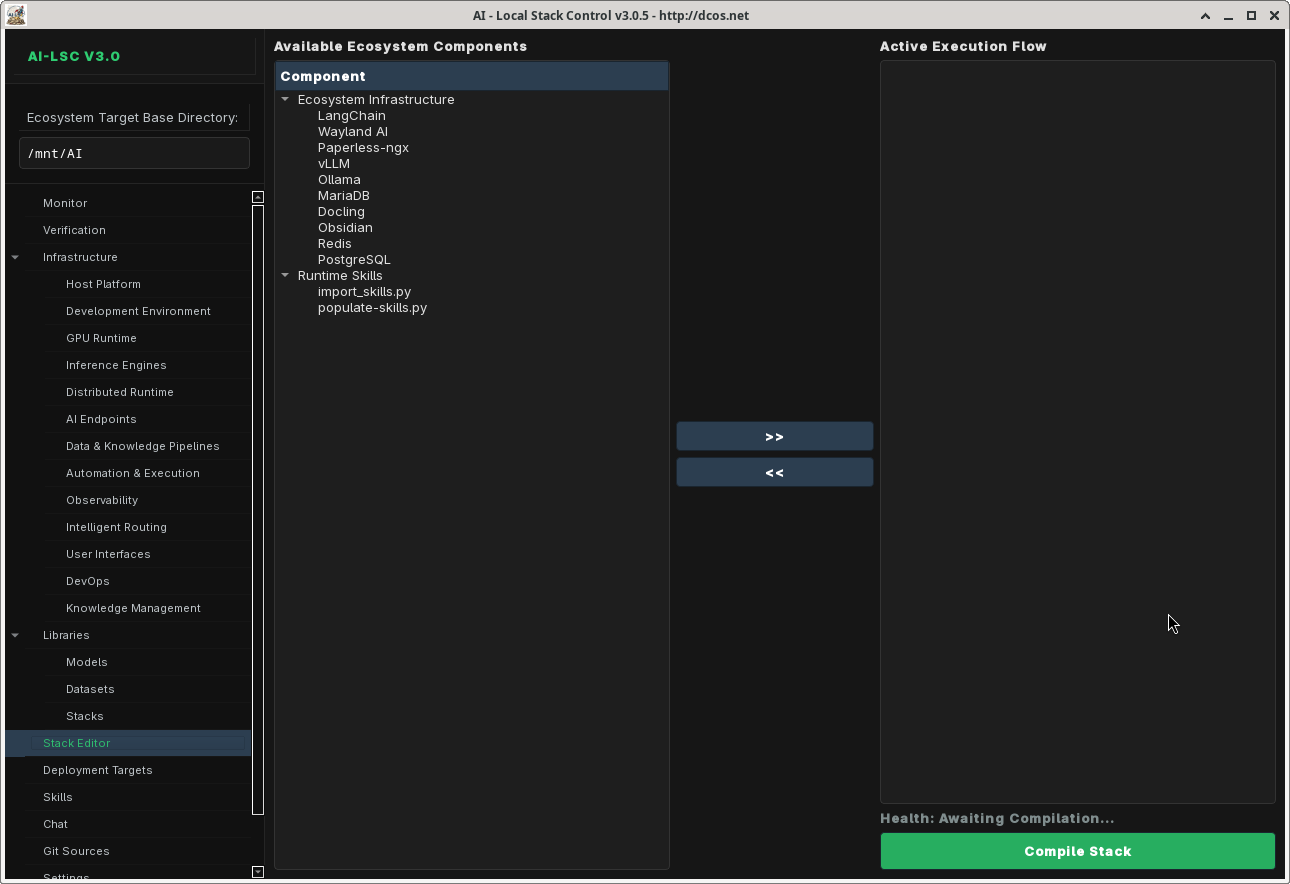Select User Interfaces in the sidebar
Image resolution: width=1290 pixels, height=884 pixels.
pos(108,554)
